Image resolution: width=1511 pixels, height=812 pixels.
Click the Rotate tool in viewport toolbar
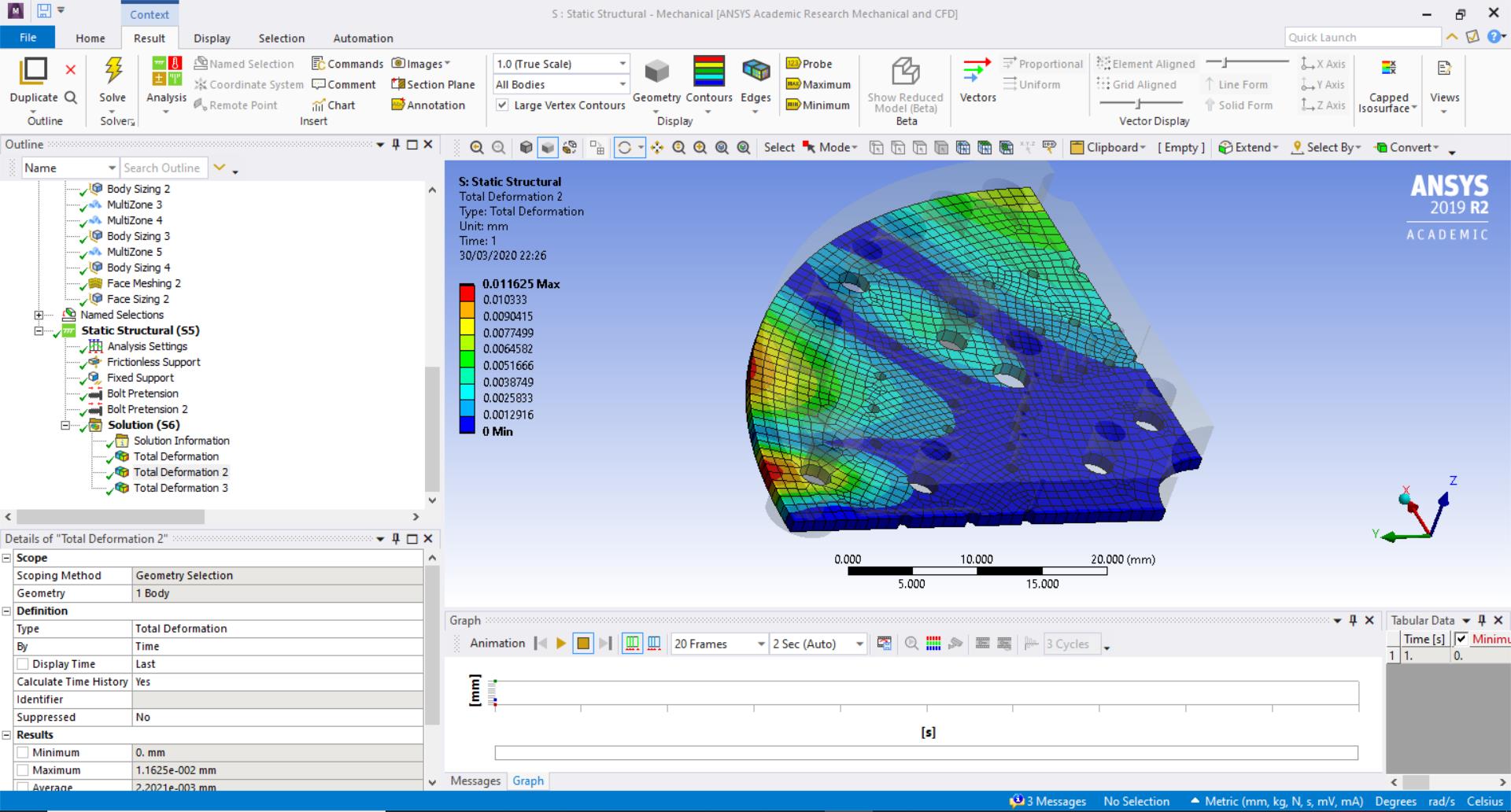tap(625, 147)
